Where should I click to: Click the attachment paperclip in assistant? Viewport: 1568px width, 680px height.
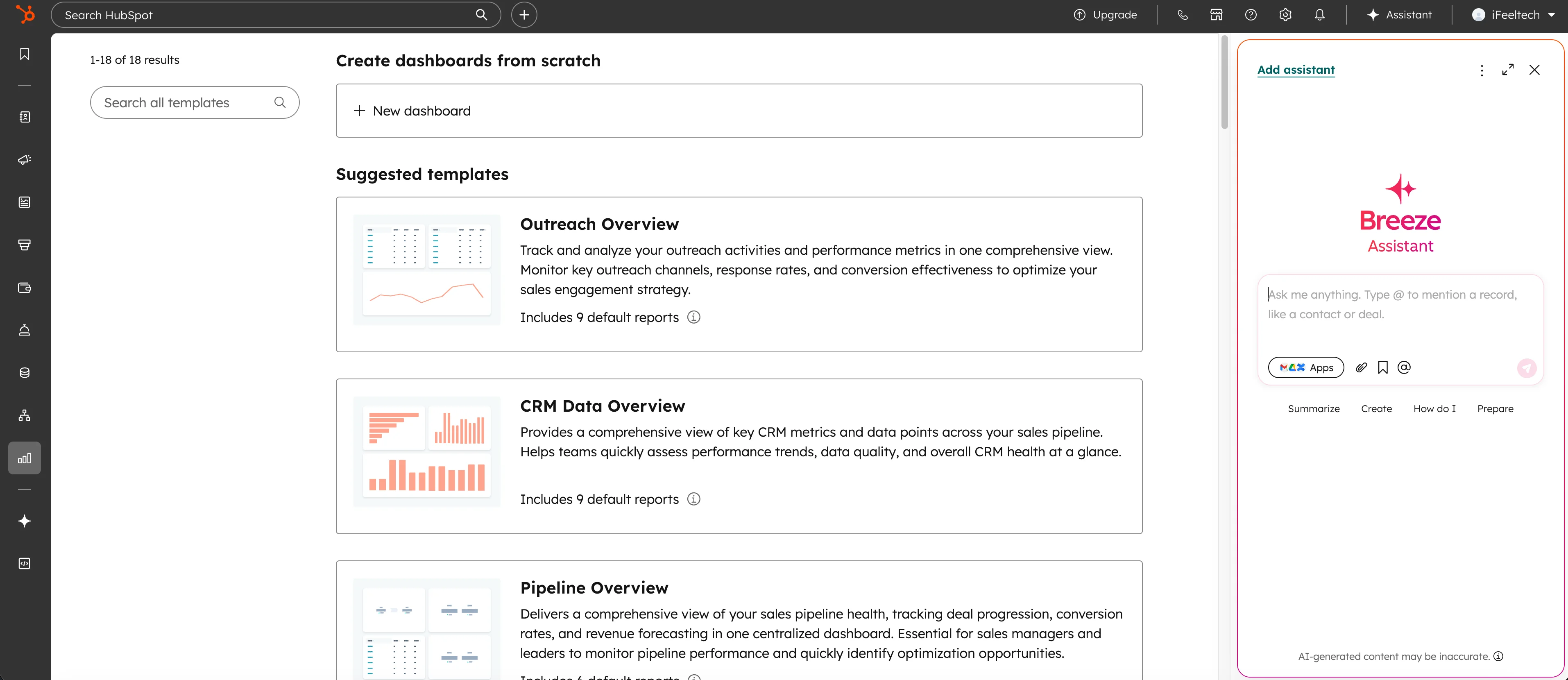coord(1361,367)
